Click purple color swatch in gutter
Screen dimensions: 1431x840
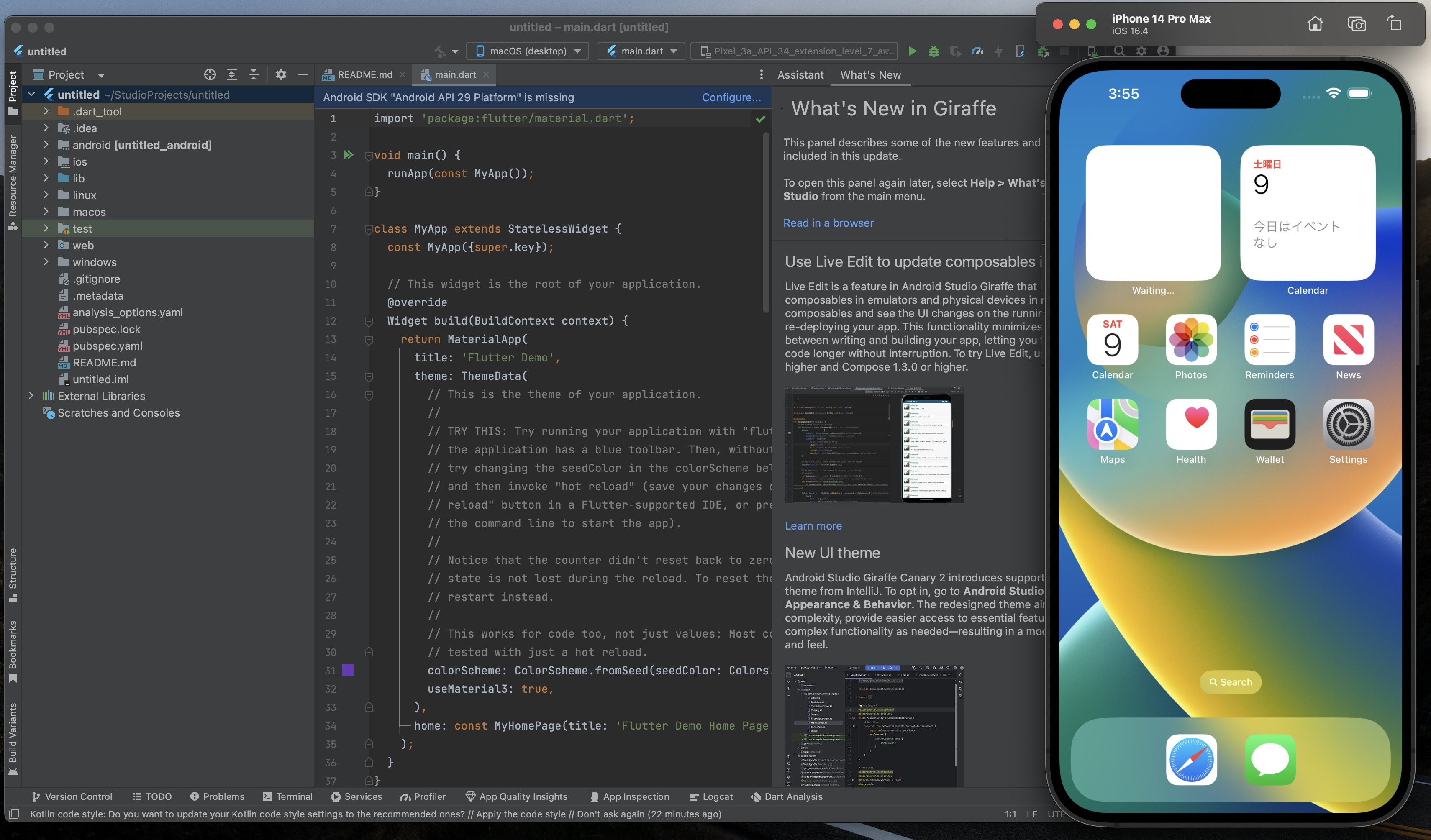click(x=348, y=670)
